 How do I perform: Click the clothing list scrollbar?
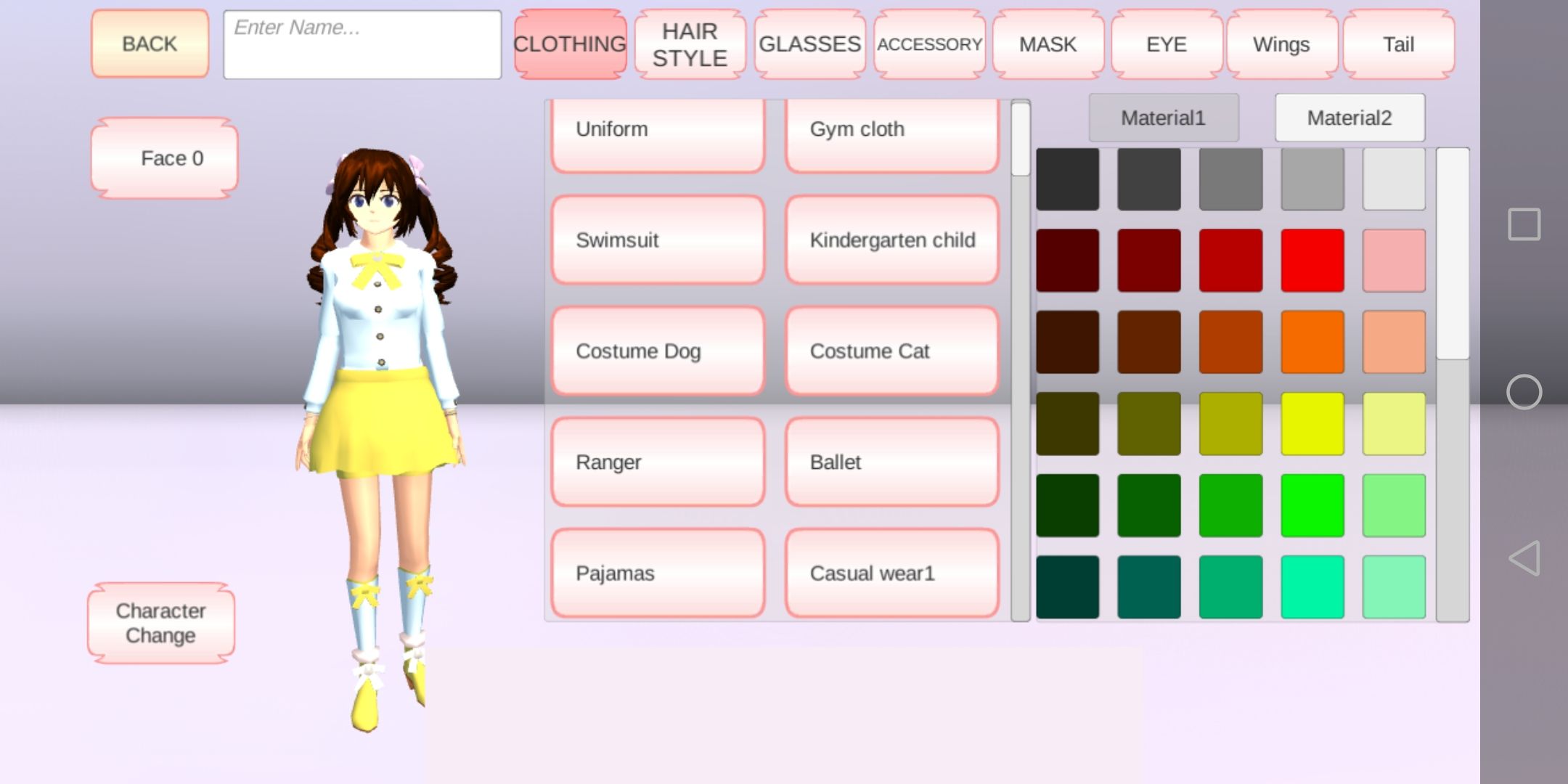click(x=1020, y=359)
